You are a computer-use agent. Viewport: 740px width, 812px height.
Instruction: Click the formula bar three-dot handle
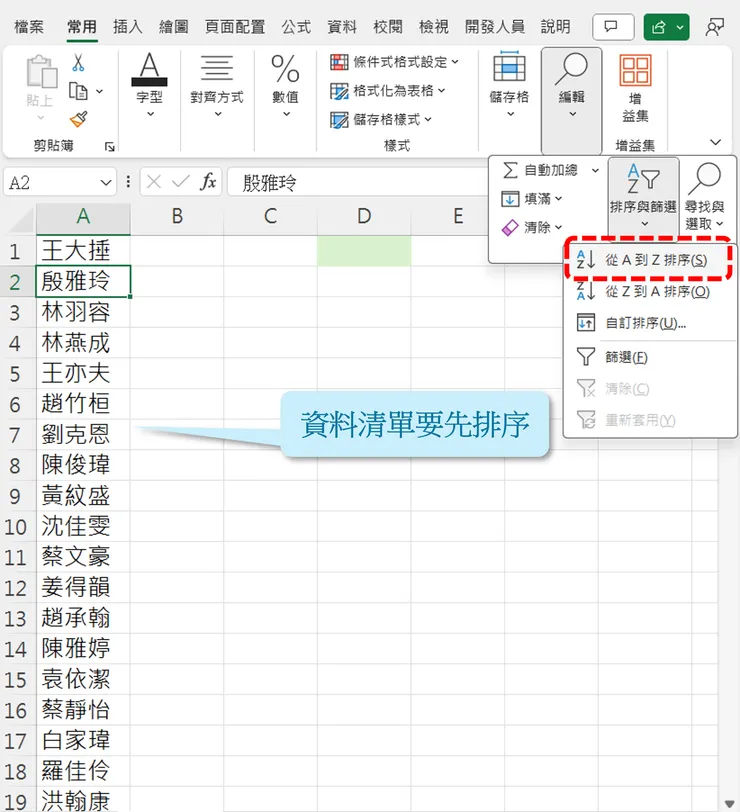tap(128, 182)
